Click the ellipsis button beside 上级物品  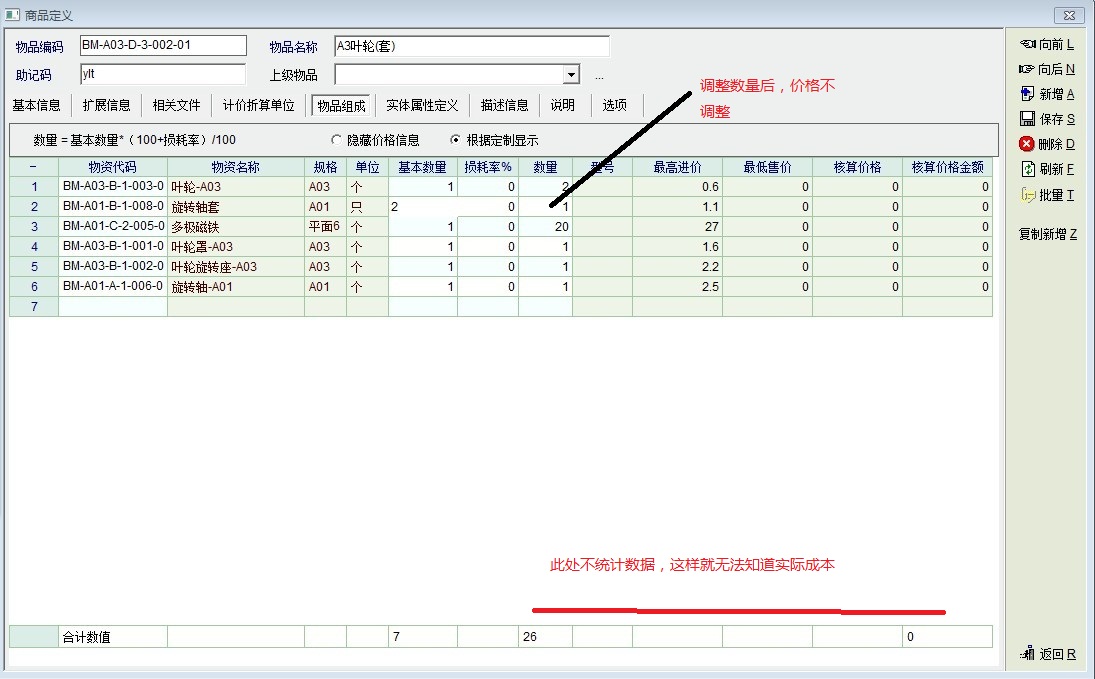point(599,76)
